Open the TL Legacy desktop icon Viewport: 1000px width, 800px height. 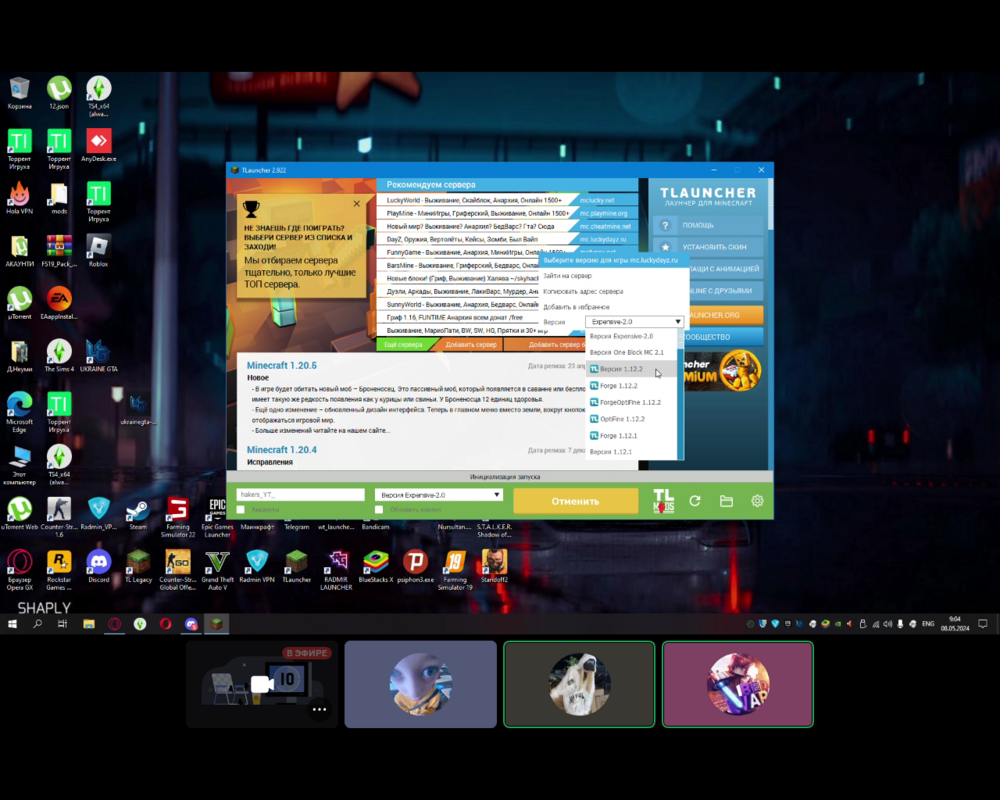[138, 567]
